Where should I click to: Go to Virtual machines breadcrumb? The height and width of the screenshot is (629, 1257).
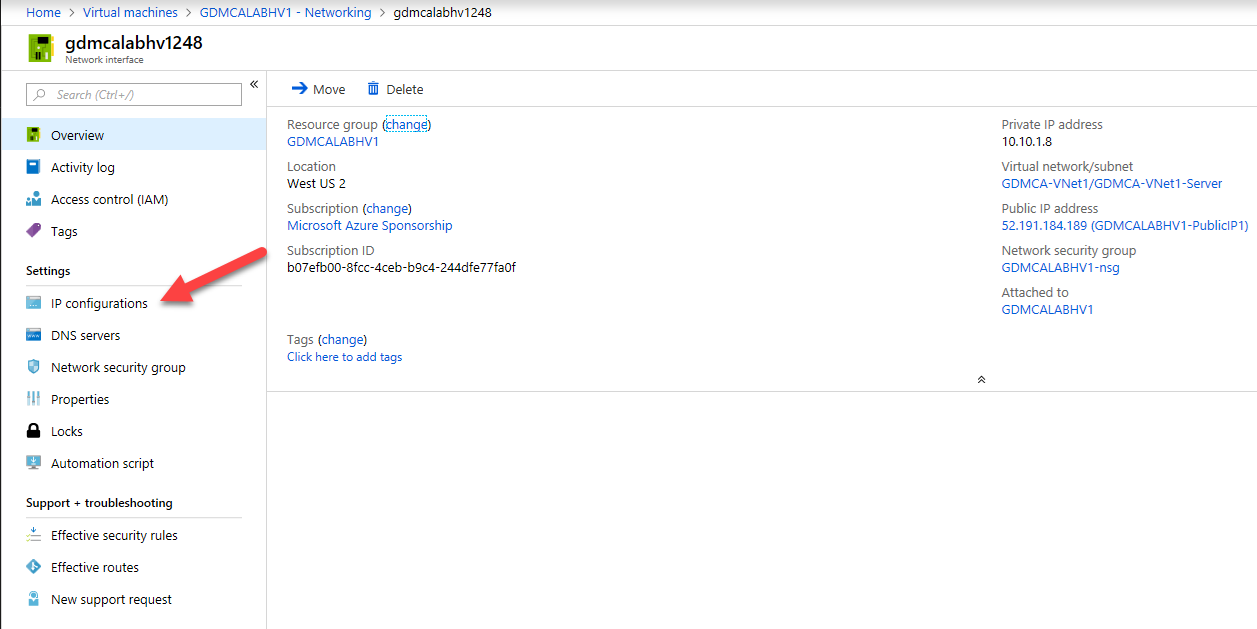(x=130, y=13)
